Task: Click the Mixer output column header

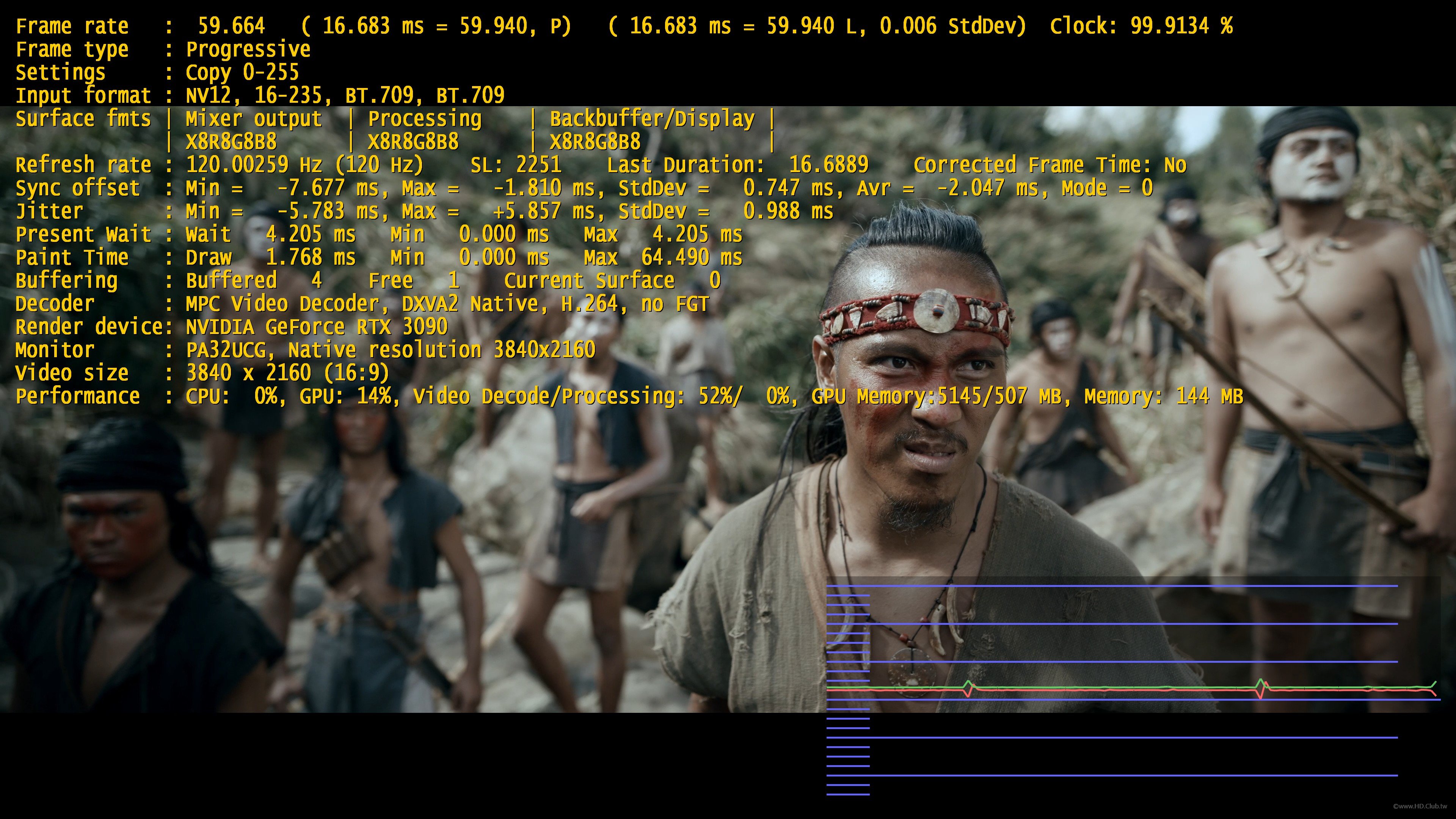Action: 254,119
